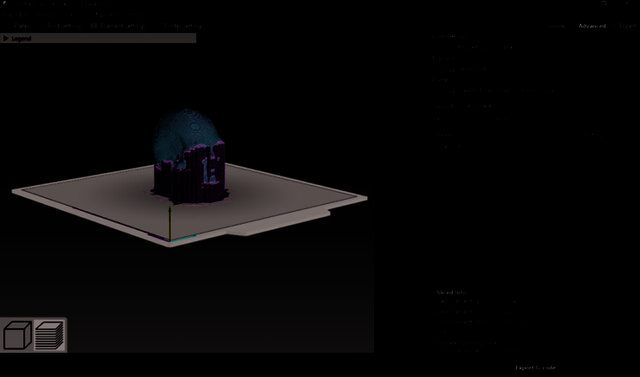
Task: Switch to the sliced layers preview
Action: point(49,335)
